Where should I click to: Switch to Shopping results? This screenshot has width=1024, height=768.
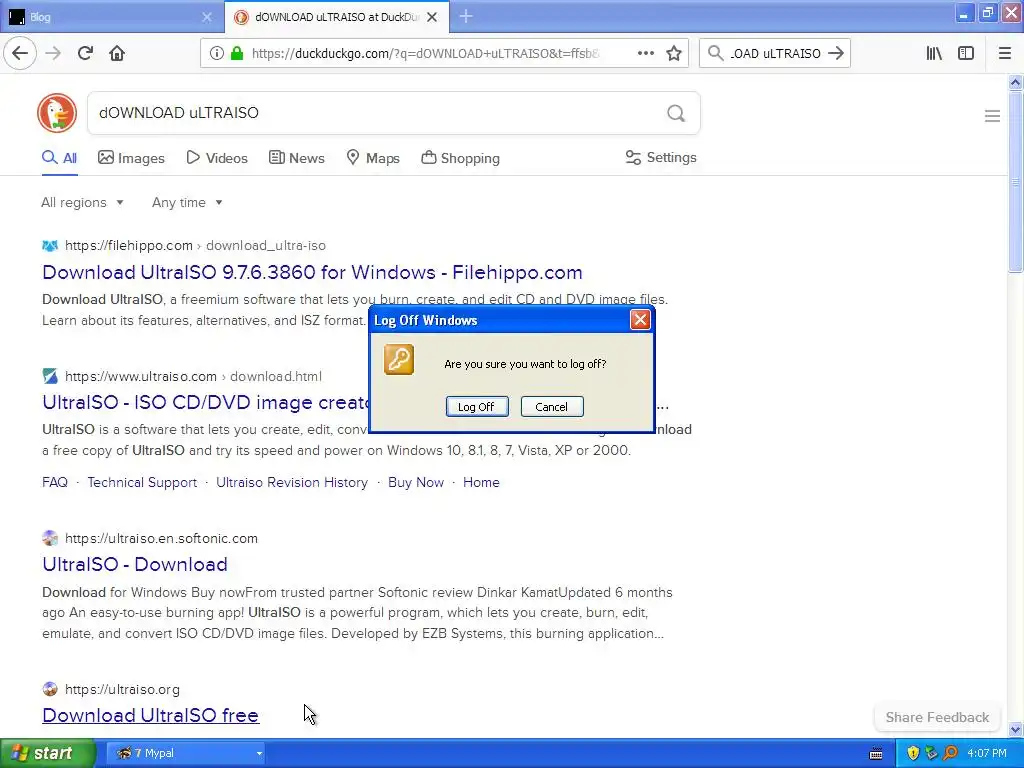(460, 158)
